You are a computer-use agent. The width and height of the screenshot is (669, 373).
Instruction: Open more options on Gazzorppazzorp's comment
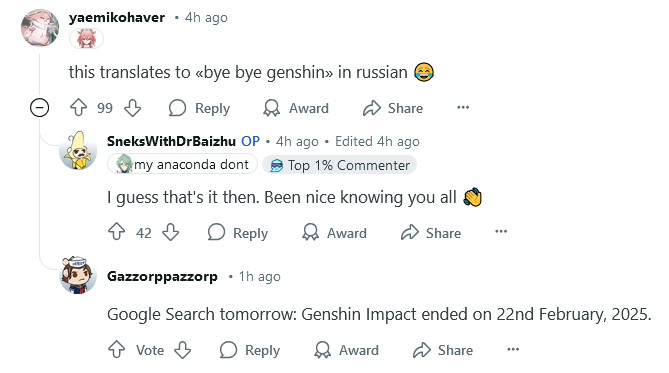point(513,350)
